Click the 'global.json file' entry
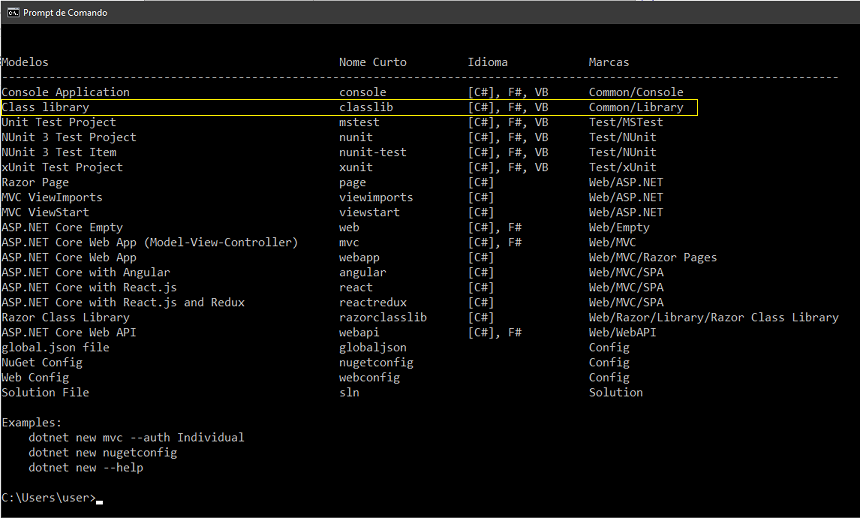Screen dimensions: 860x518 coord(55,347)
